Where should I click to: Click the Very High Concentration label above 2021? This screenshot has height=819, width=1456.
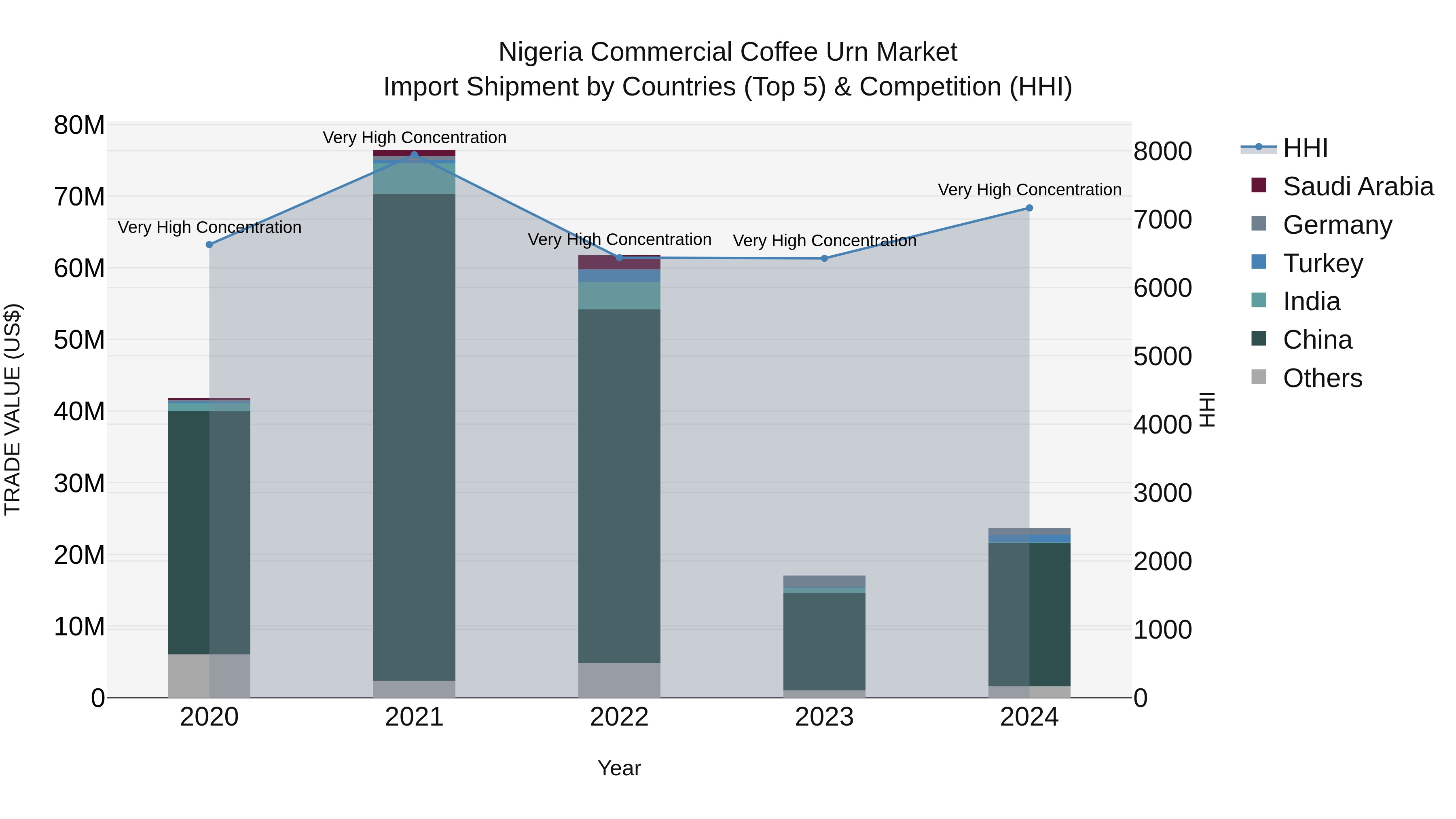[x=414, y=138]
